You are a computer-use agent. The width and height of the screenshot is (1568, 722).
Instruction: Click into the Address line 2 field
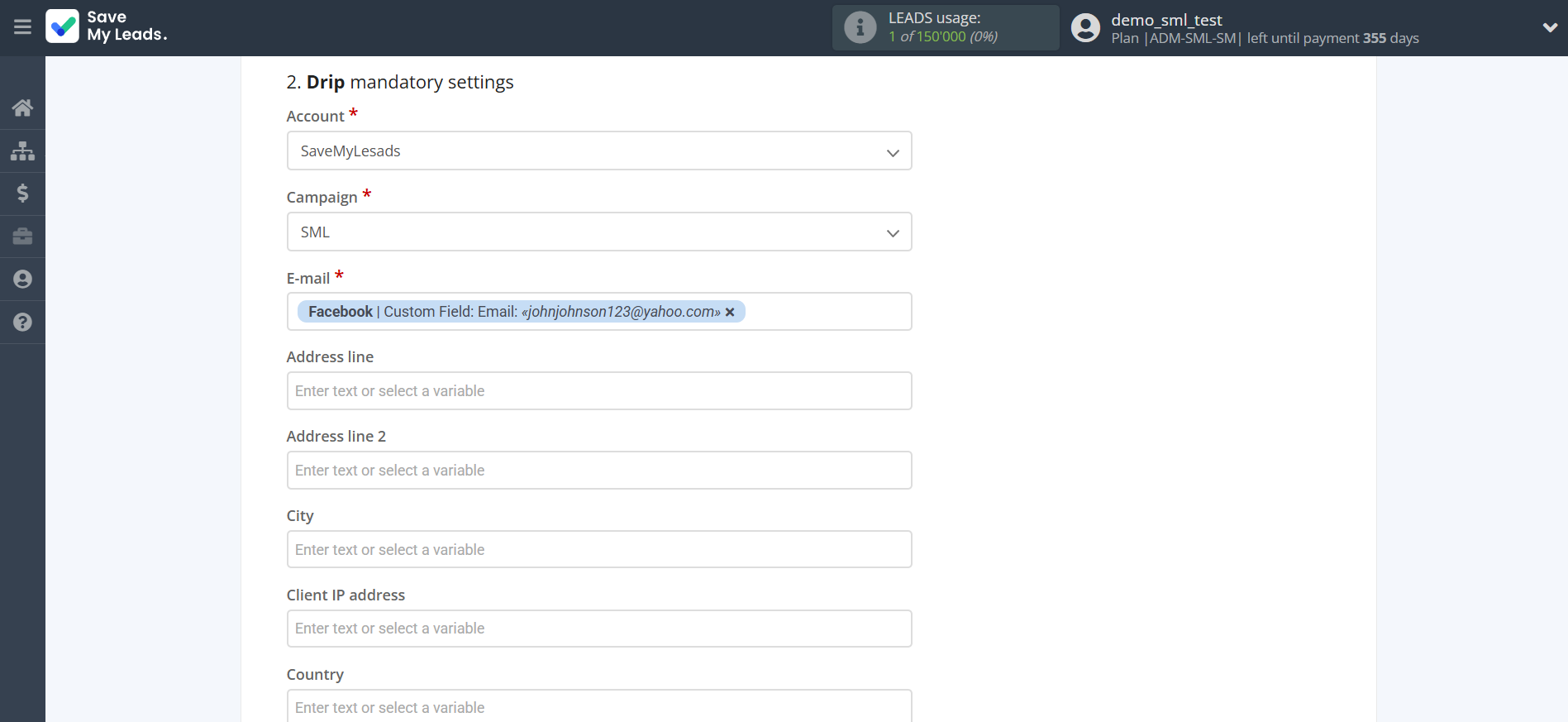tap(598, 471)
